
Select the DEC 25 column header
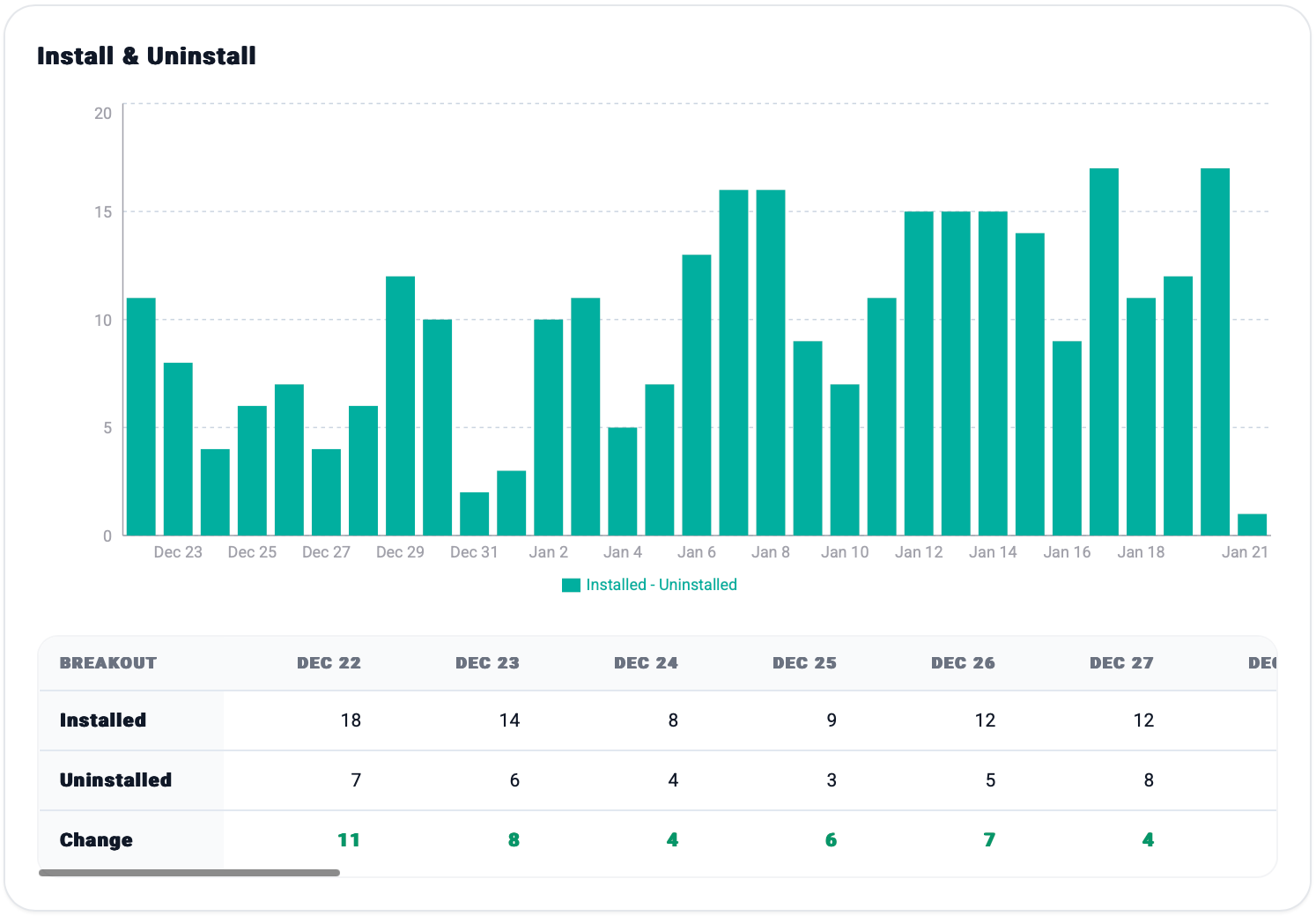coord(804,663)
